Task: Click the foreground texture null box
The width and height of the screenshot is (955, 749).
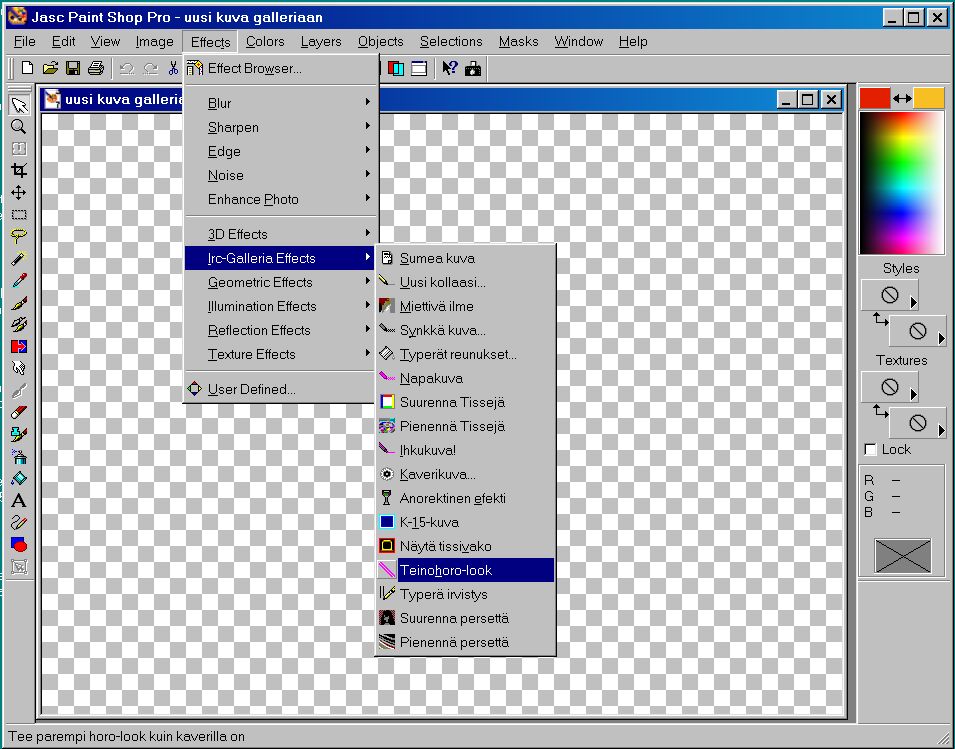Action: [889, 387]
